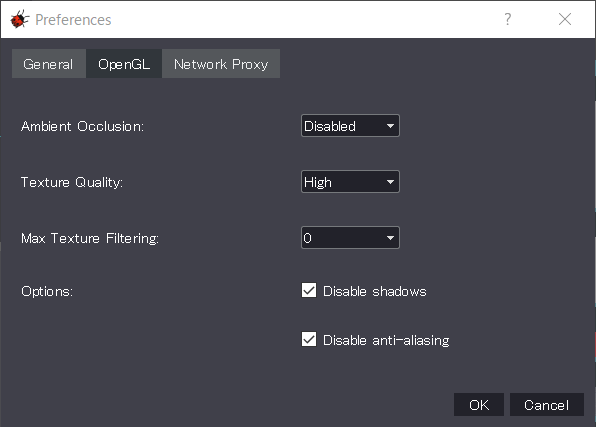Open the Network Proxy tab
Image resolution: width=596 pixels, height=427 pixels.
(221, 64)
